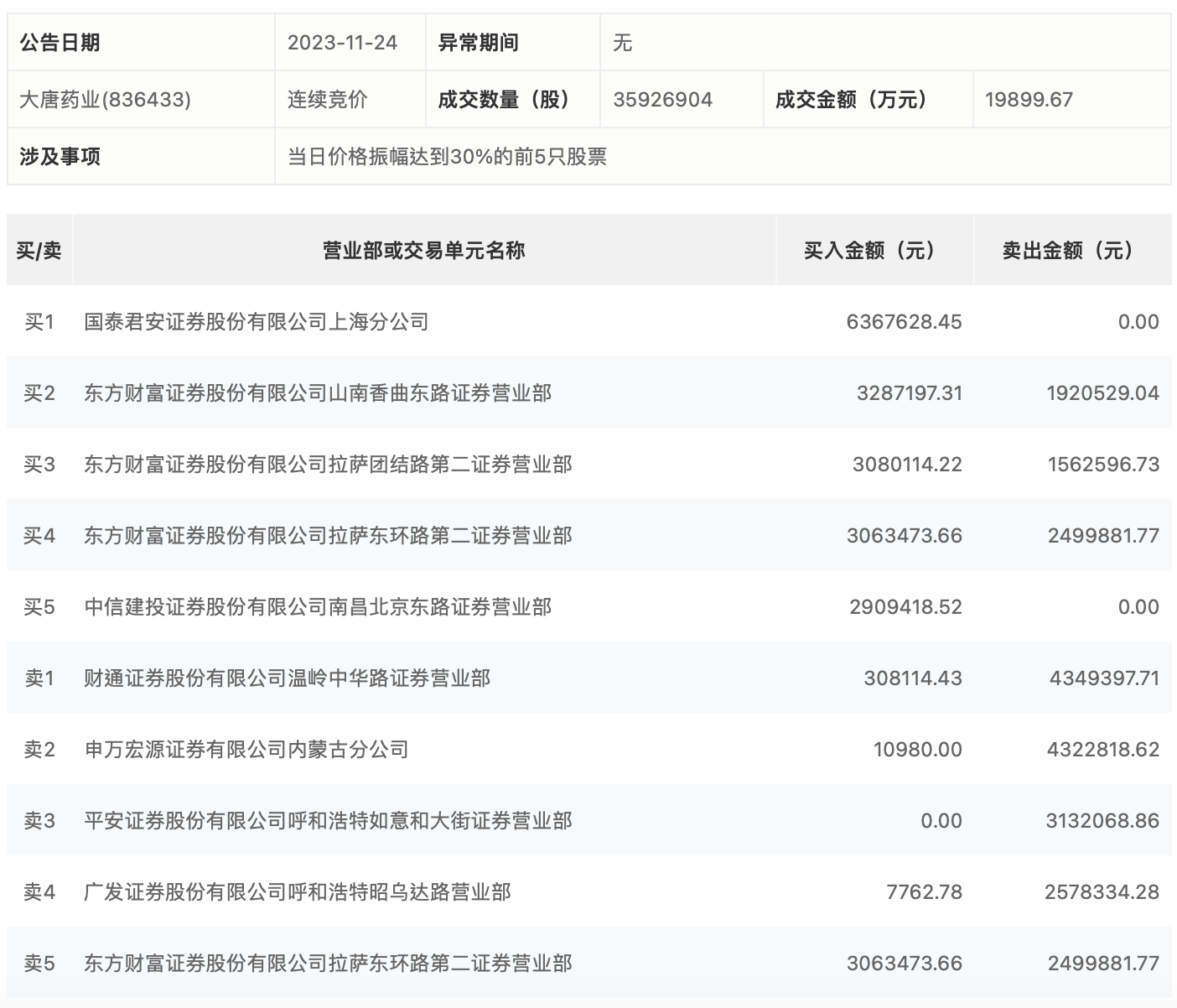The width and height of the screenshot is (1177, 1008).
Task: Select buy amount 6367628.45
Action: 905,322
